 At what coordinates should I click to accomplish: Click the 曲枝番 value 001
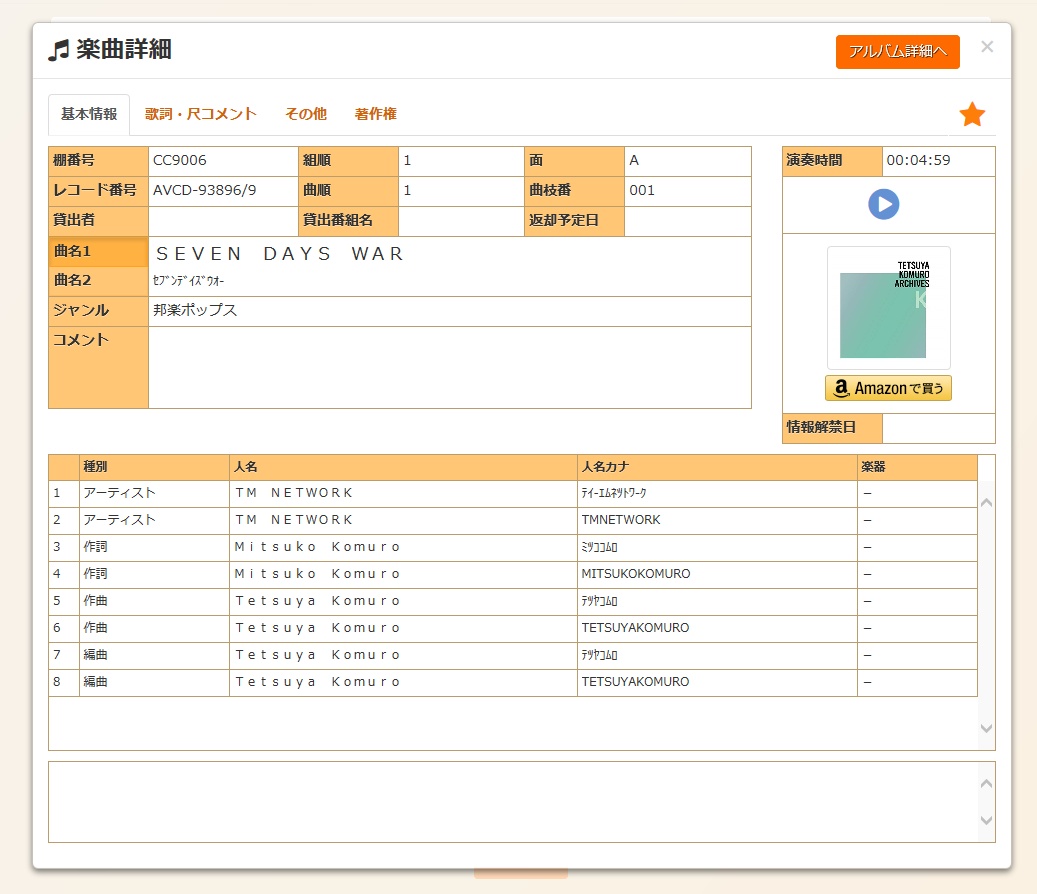click(642, 190)
